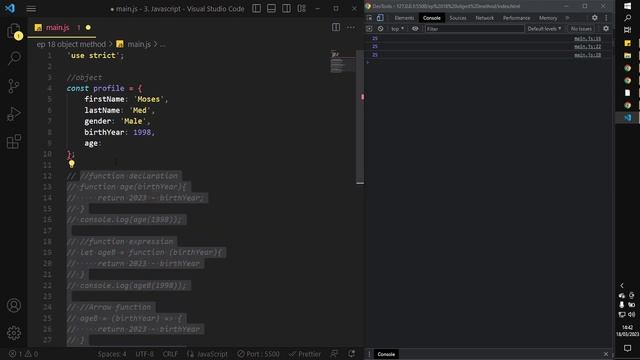Toggle primary side bar layout icon
The height and width of the screenshot is (360, 640).
coord(256,8)
